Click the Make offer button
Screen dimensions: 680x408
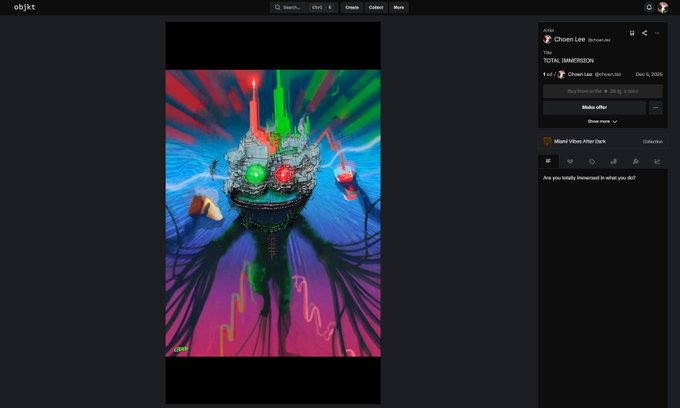coord(594,108)
